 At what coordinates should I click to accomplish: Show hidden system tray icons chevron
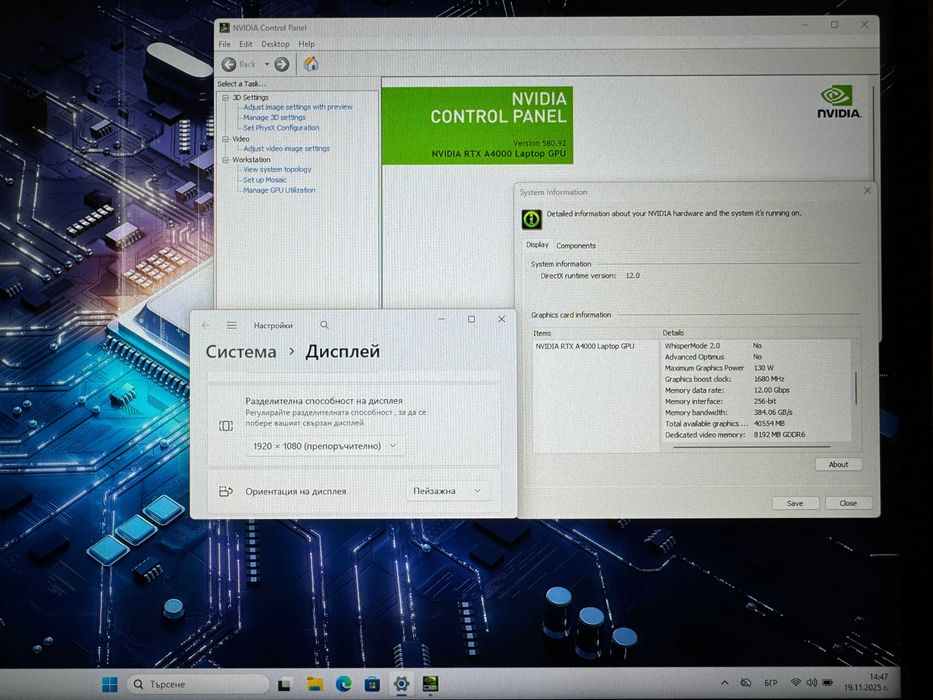[x=725, y=683]
